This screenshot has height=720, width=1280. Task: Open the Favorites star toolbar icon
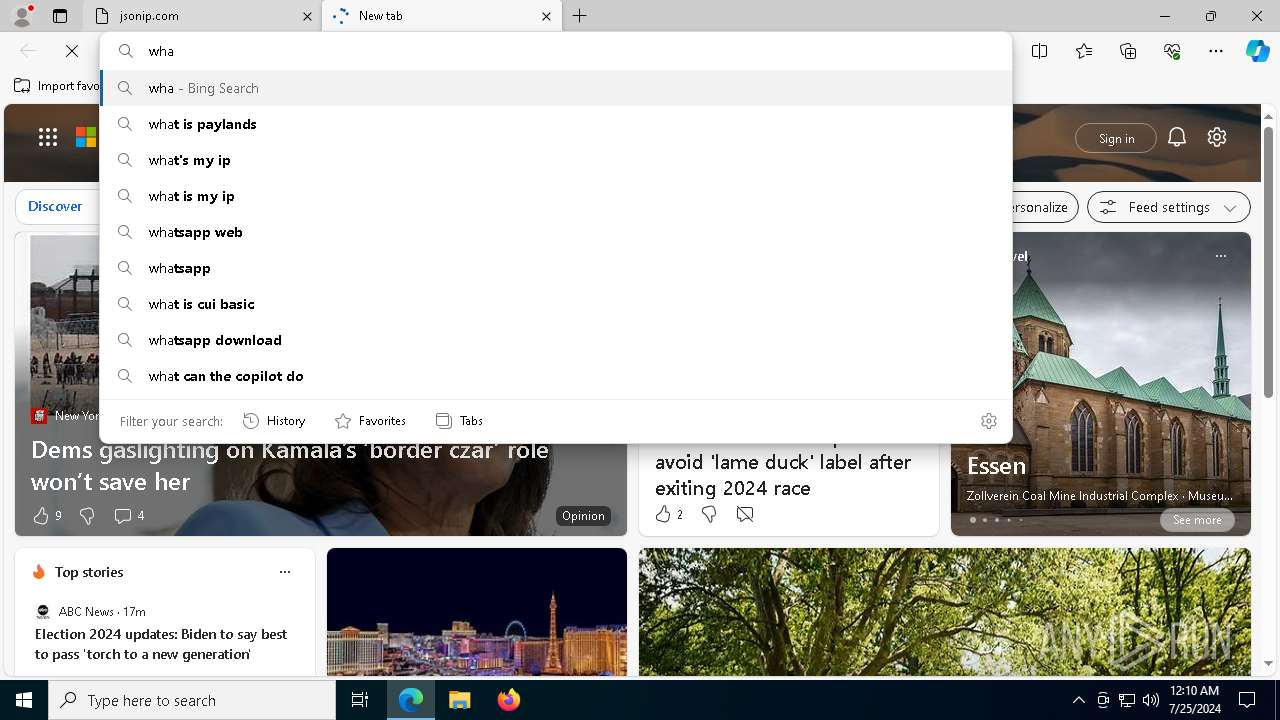[1084, 51]
